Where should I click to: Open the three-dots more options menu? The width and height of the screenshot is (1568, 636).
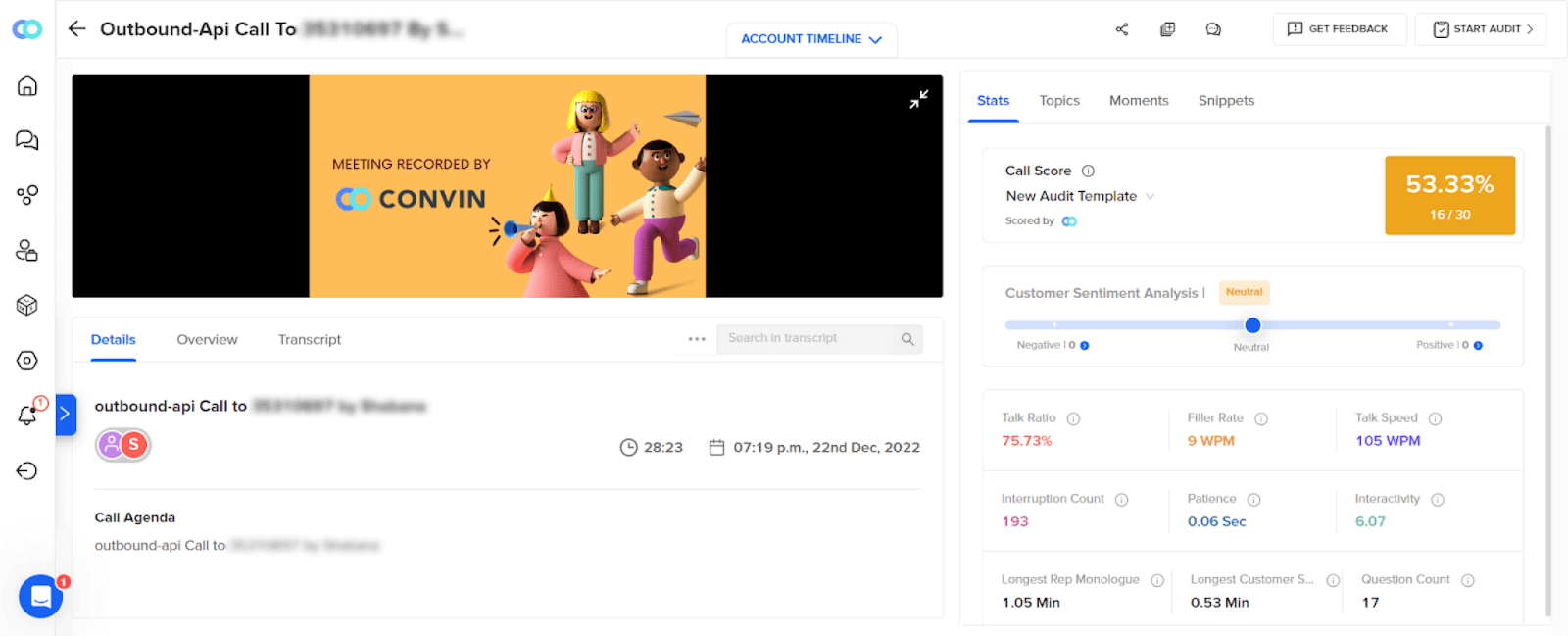tap(697, 339)
